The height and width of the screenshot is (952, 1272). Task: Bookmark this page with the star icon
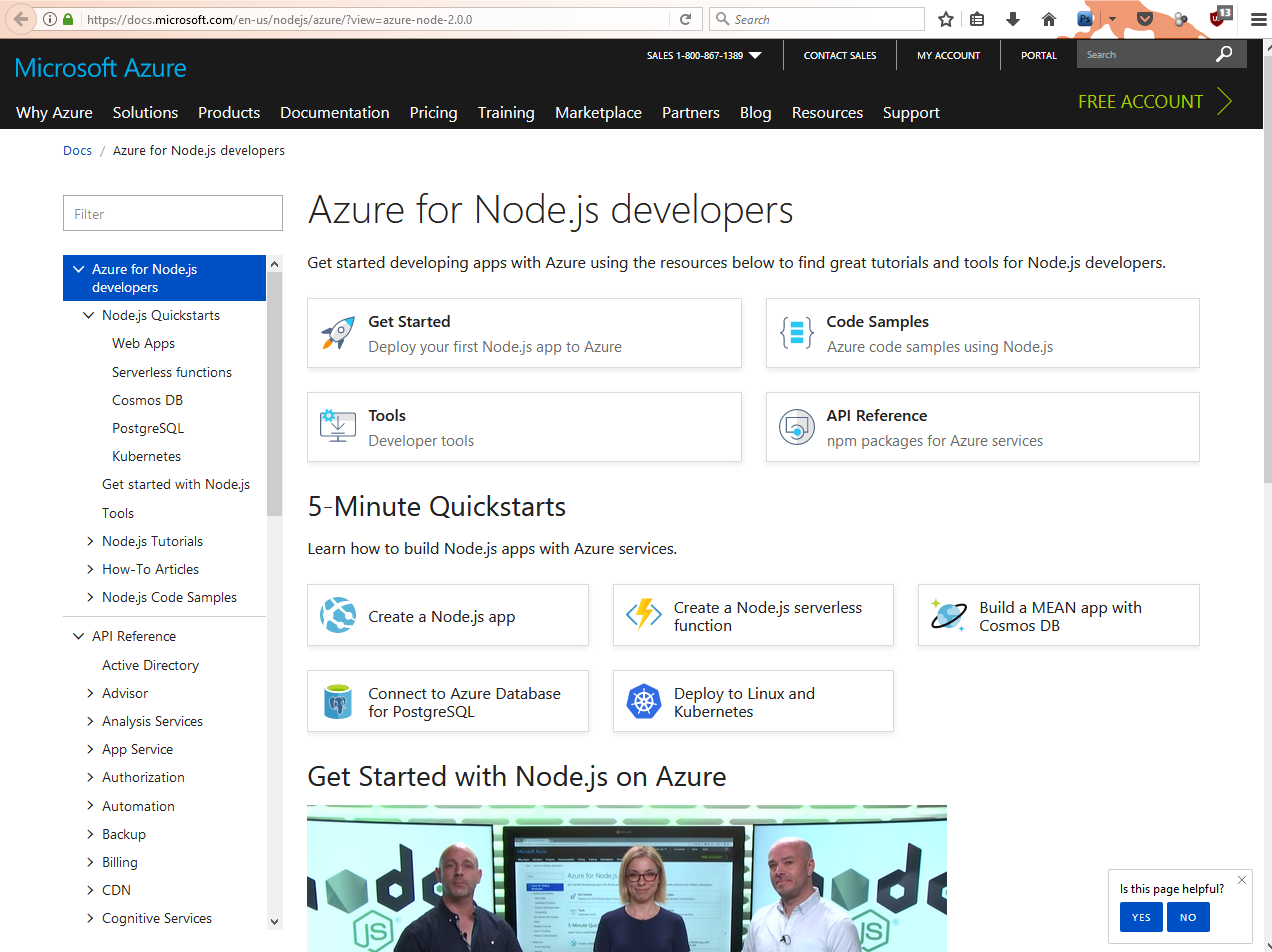point(946,19)
